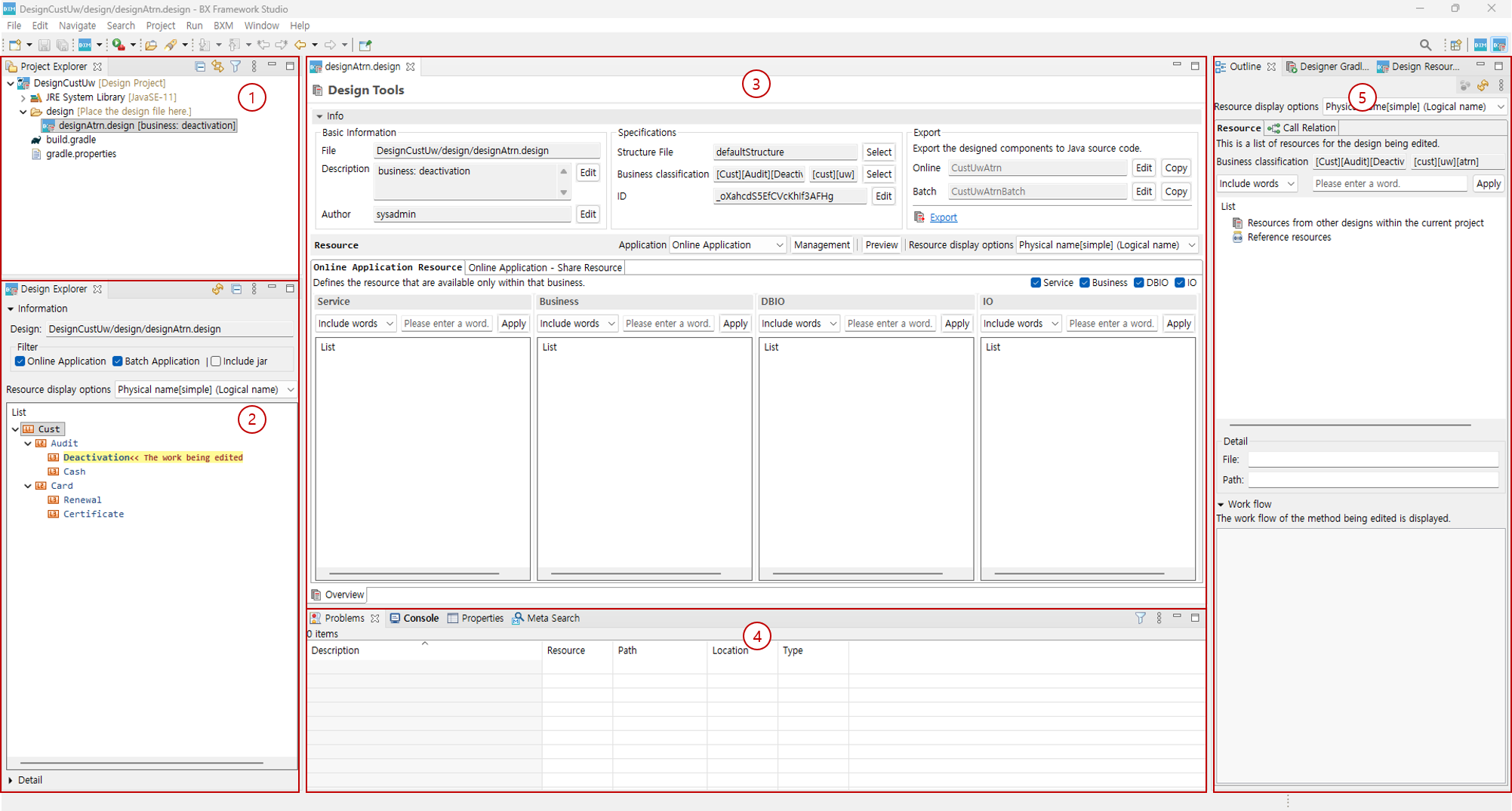The image size is (1512, 811).
Task: Collapse the Audit node in Design Explorer
Action: [29, 444]
